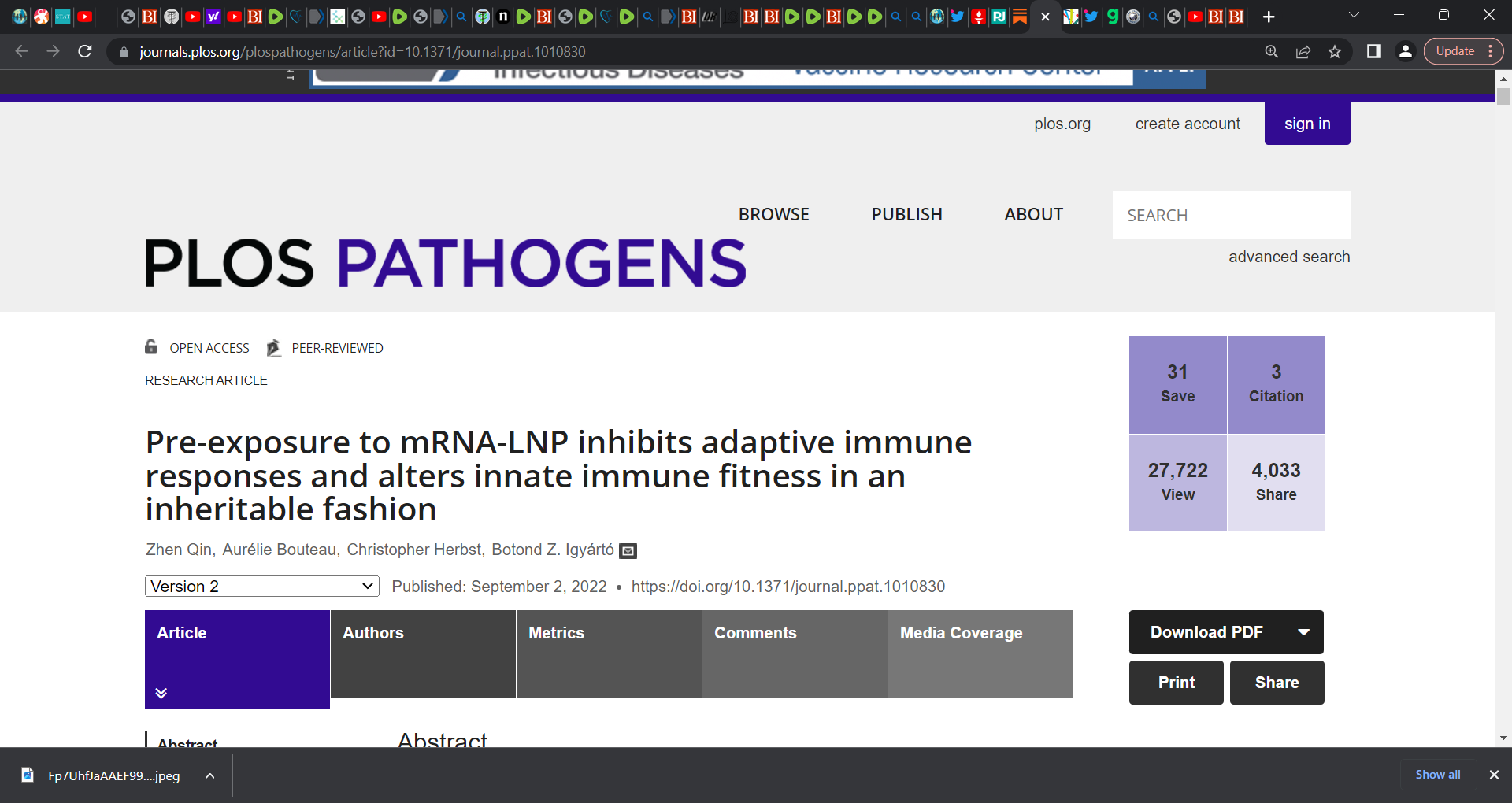Switch to the Yahoo tab
This screenshot has height=803, width=1512.
213,17
